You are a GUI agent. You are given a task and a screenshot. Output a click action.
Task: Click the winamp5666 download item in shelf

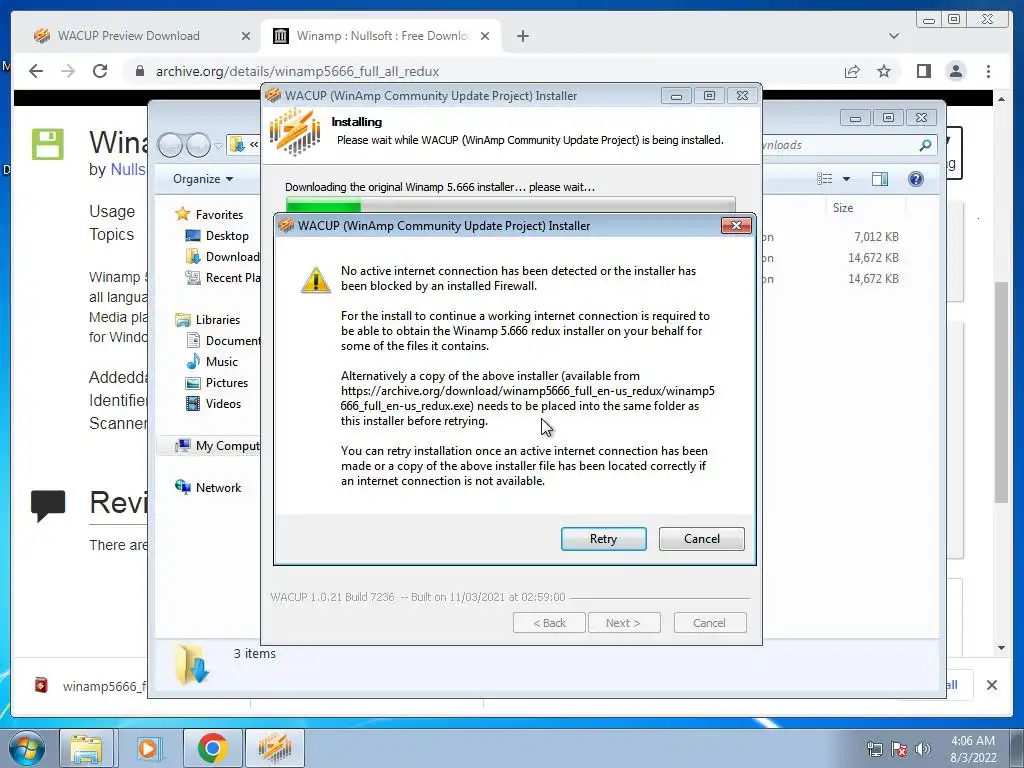click(x=91, y=686)
